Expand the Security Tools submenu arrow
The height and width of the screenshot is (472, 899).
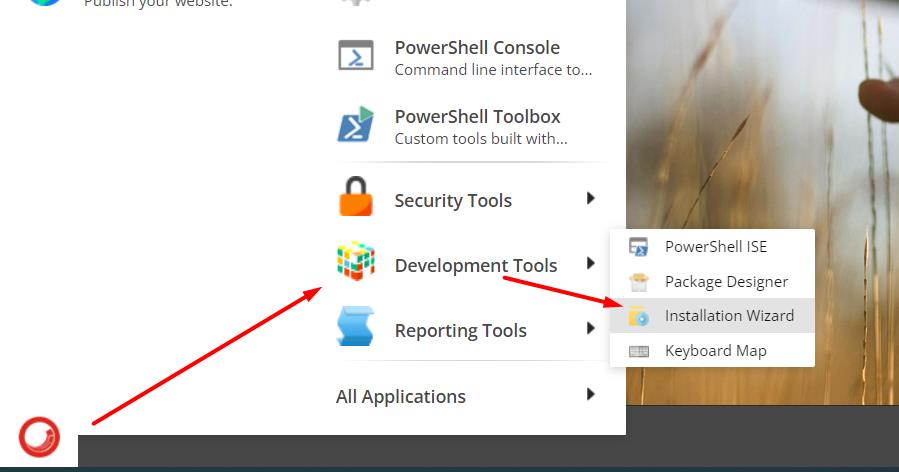click(x=591, y=198)
